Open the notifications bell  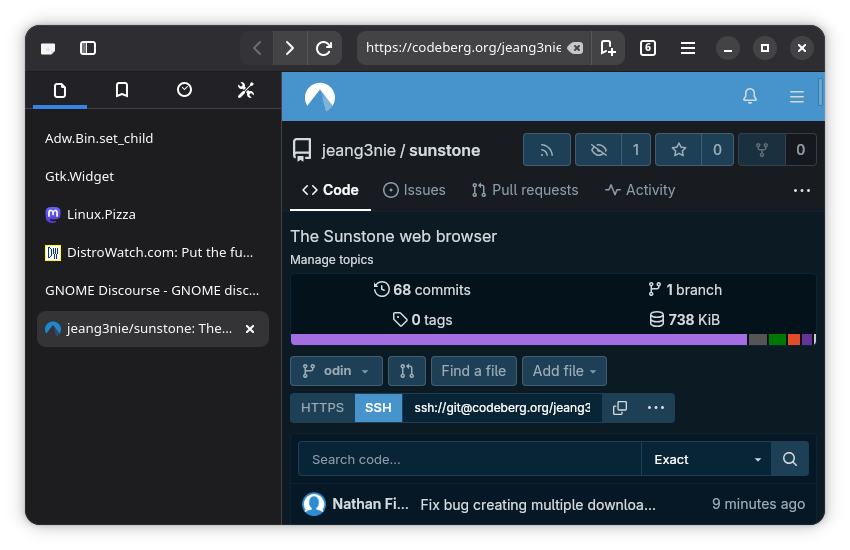tap(749, 96)
